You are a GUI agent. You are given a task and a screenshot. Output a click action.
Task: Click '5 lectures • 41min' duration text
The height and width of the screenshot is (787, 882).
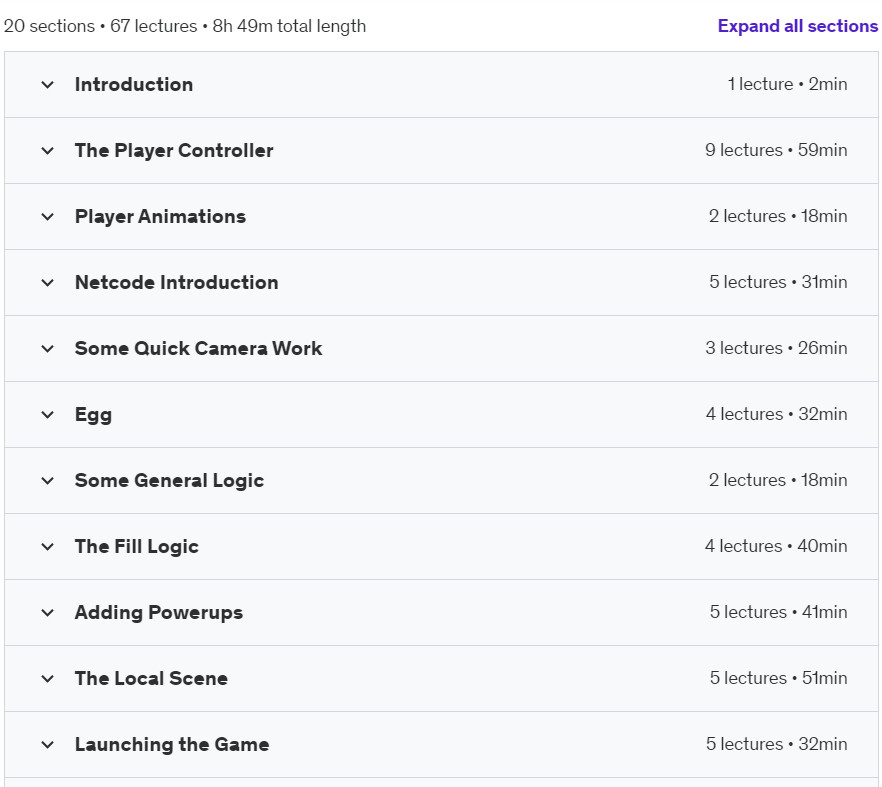click(x=778, y=612)
